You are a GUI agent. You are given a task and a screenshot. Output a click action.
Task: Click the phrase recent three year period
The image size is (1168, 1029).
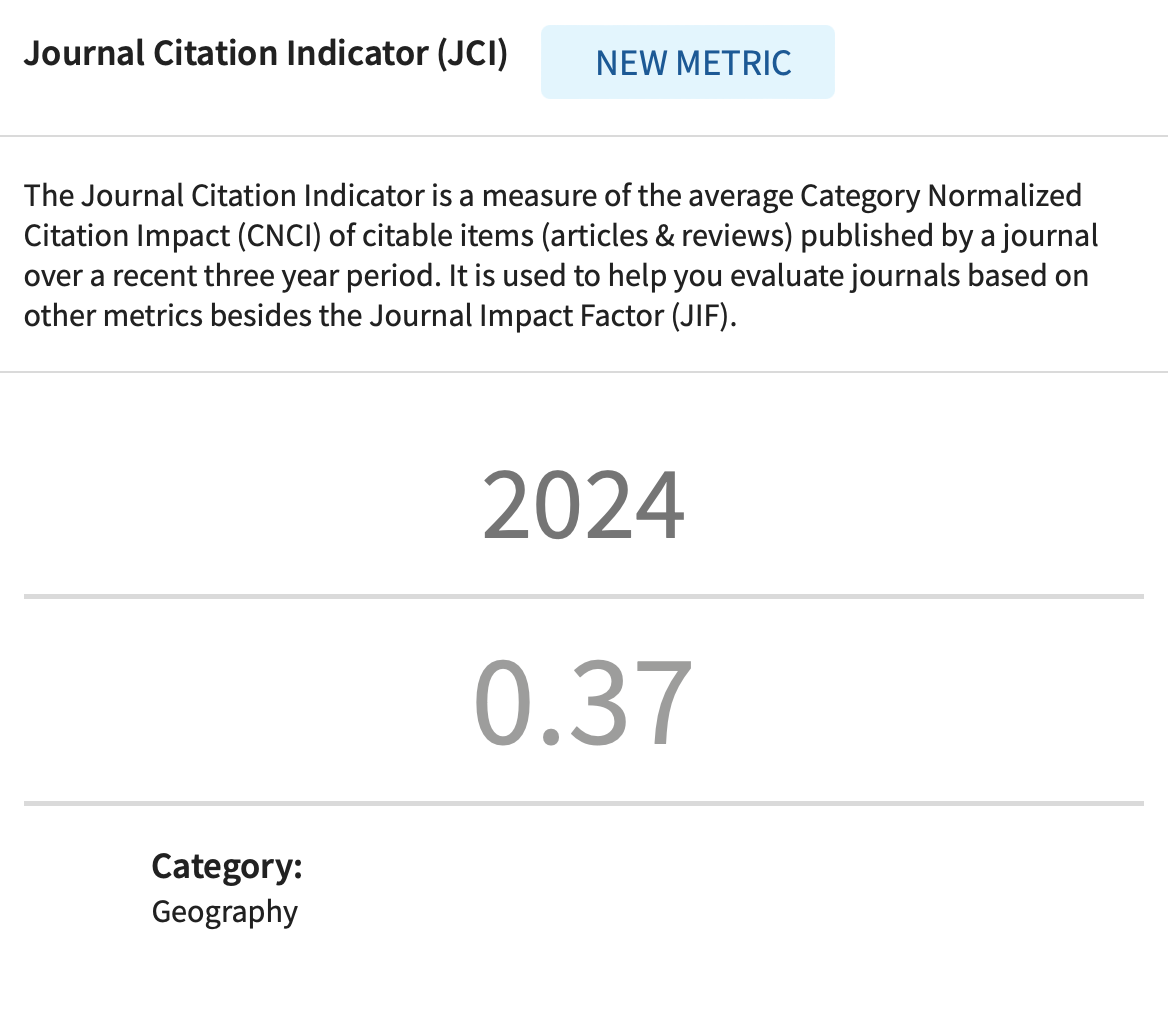click(276, 276)
